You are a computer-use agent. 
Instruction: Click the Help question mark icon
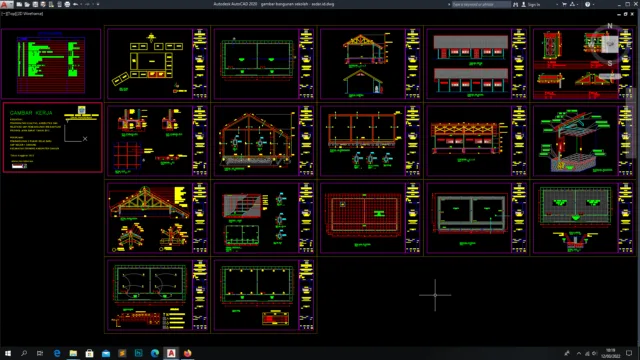[587, 4]
